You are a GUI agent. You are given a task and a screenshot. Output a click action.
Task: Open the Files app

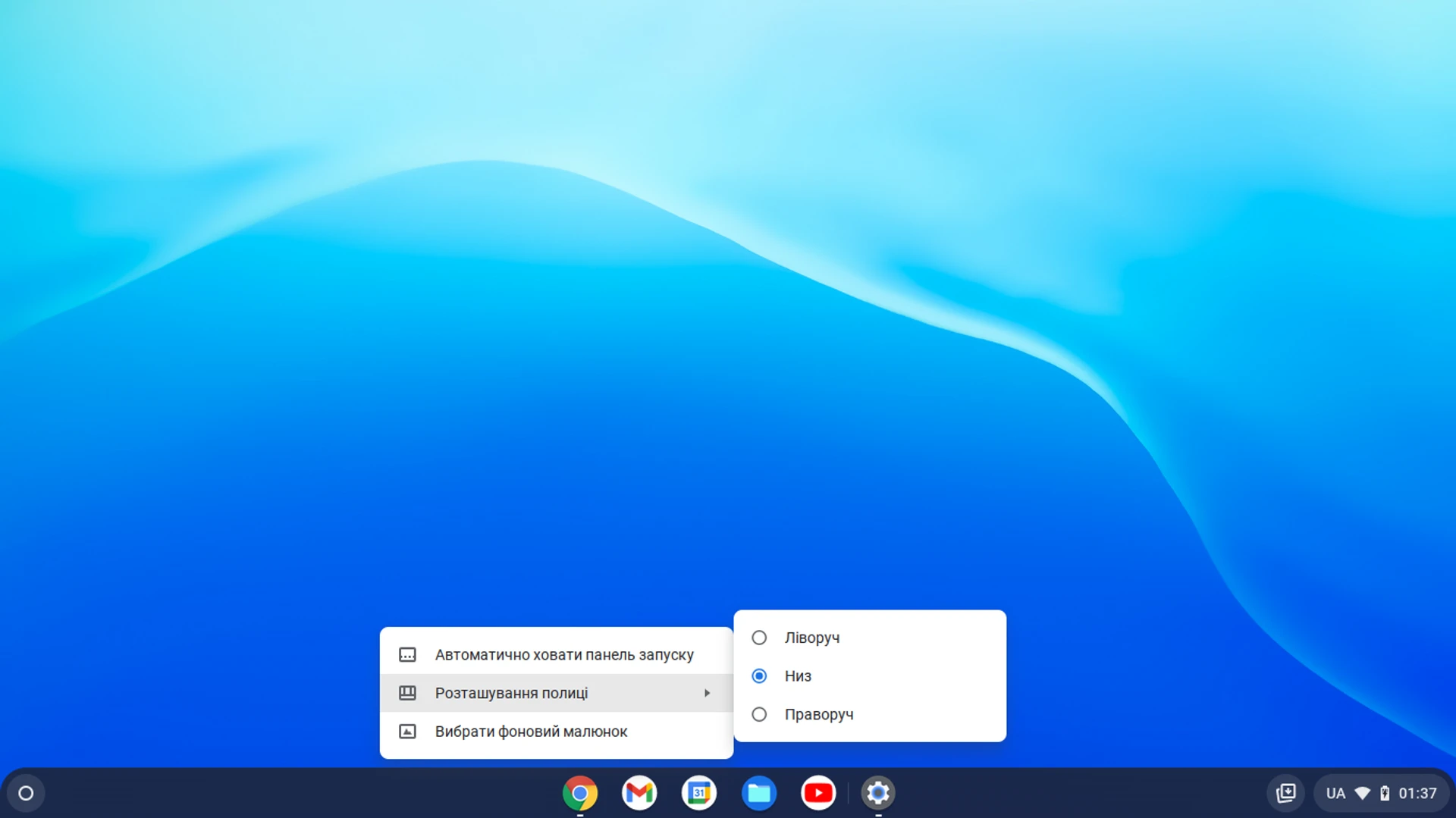759,792
